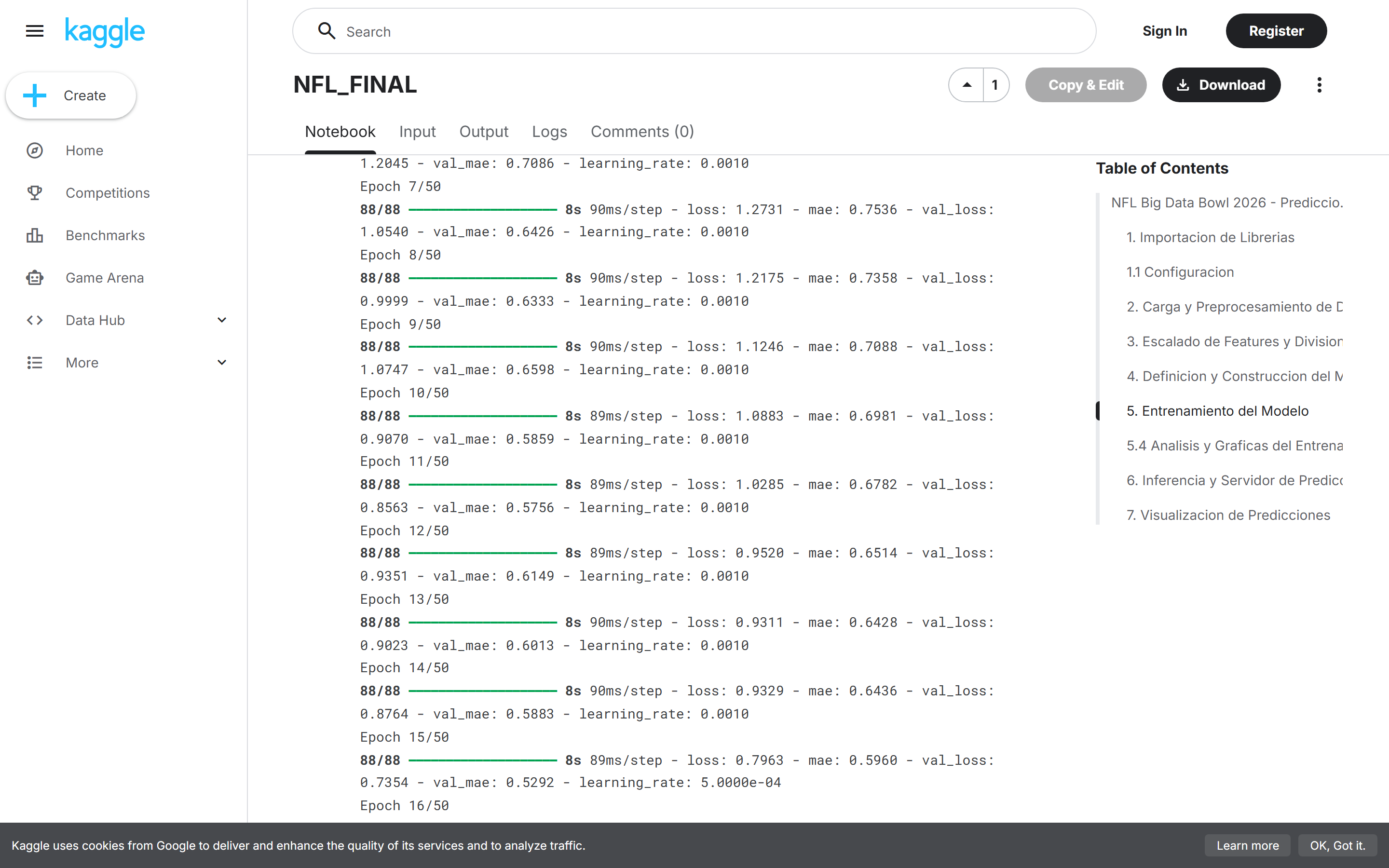Click the Data Hub code brackets icon
1389x868 pixels.
click(34, 320)
